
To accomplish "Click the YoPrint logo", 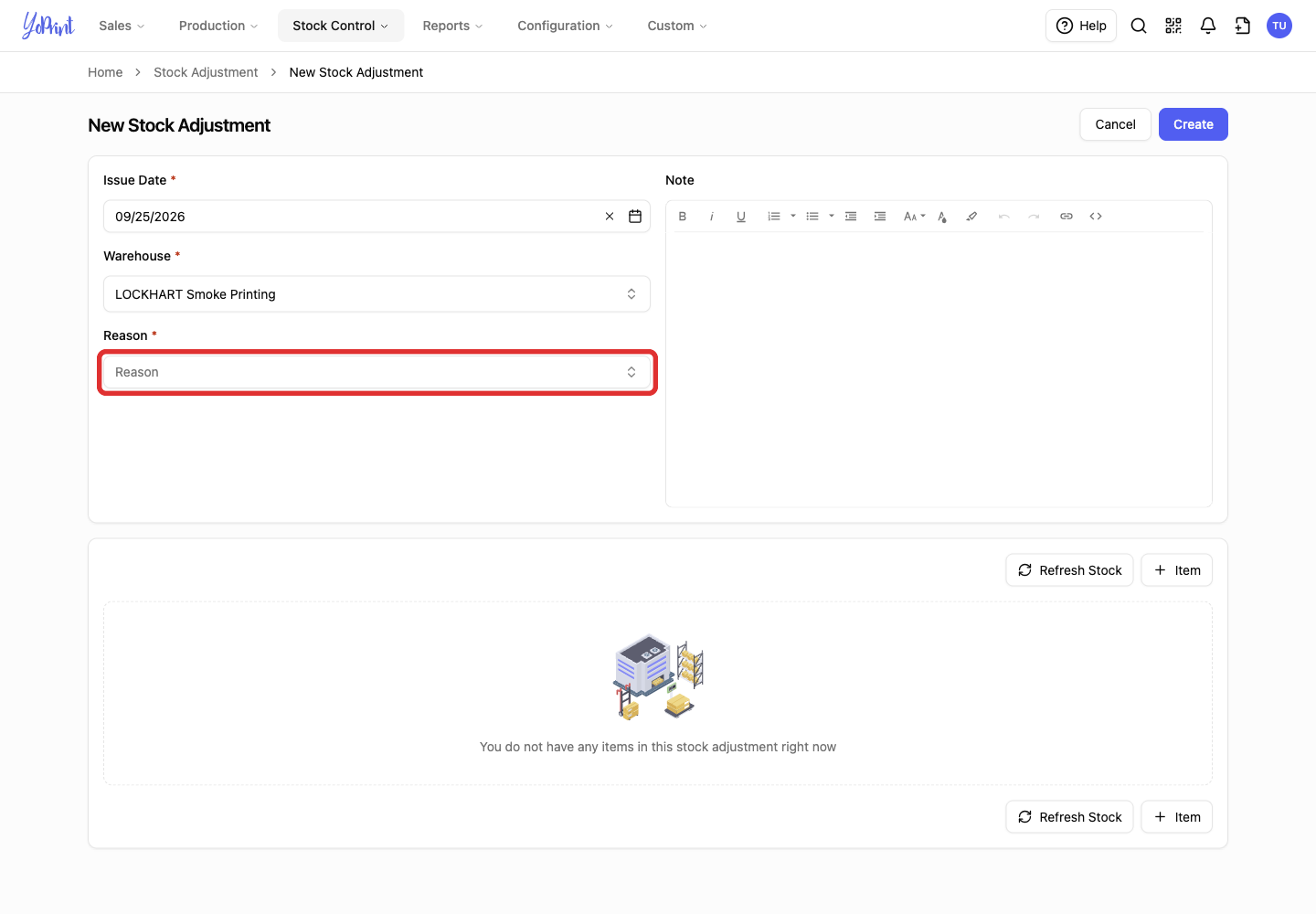I will click(48, 26).
